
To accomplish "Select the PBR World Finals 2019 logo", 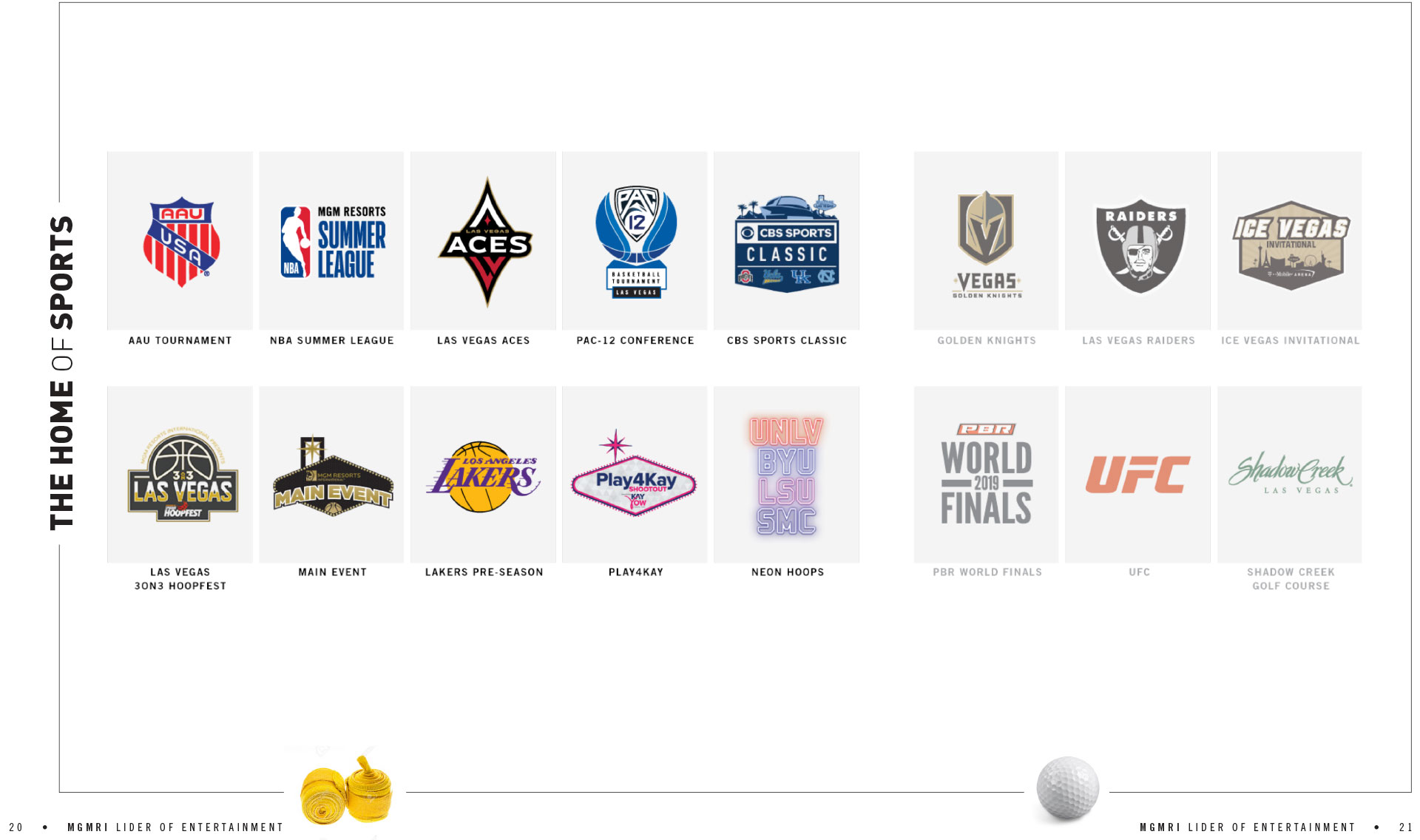I will 987,474.
